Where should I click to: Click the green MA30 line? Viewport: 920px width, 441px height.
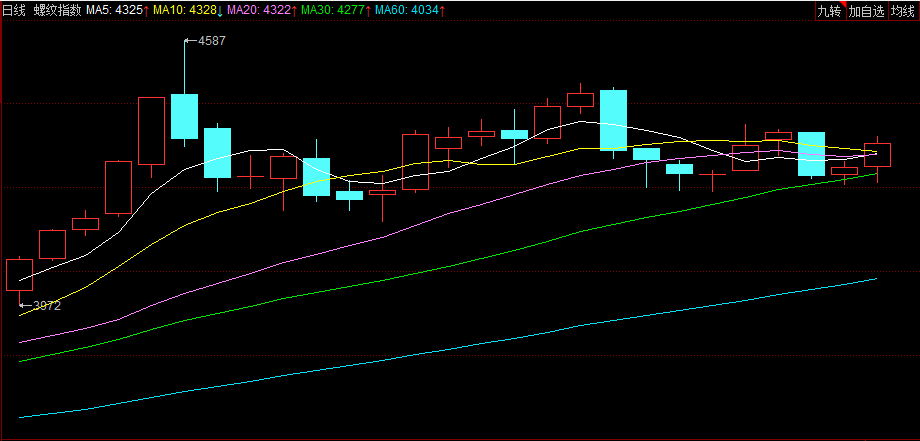tap(446, 265)
